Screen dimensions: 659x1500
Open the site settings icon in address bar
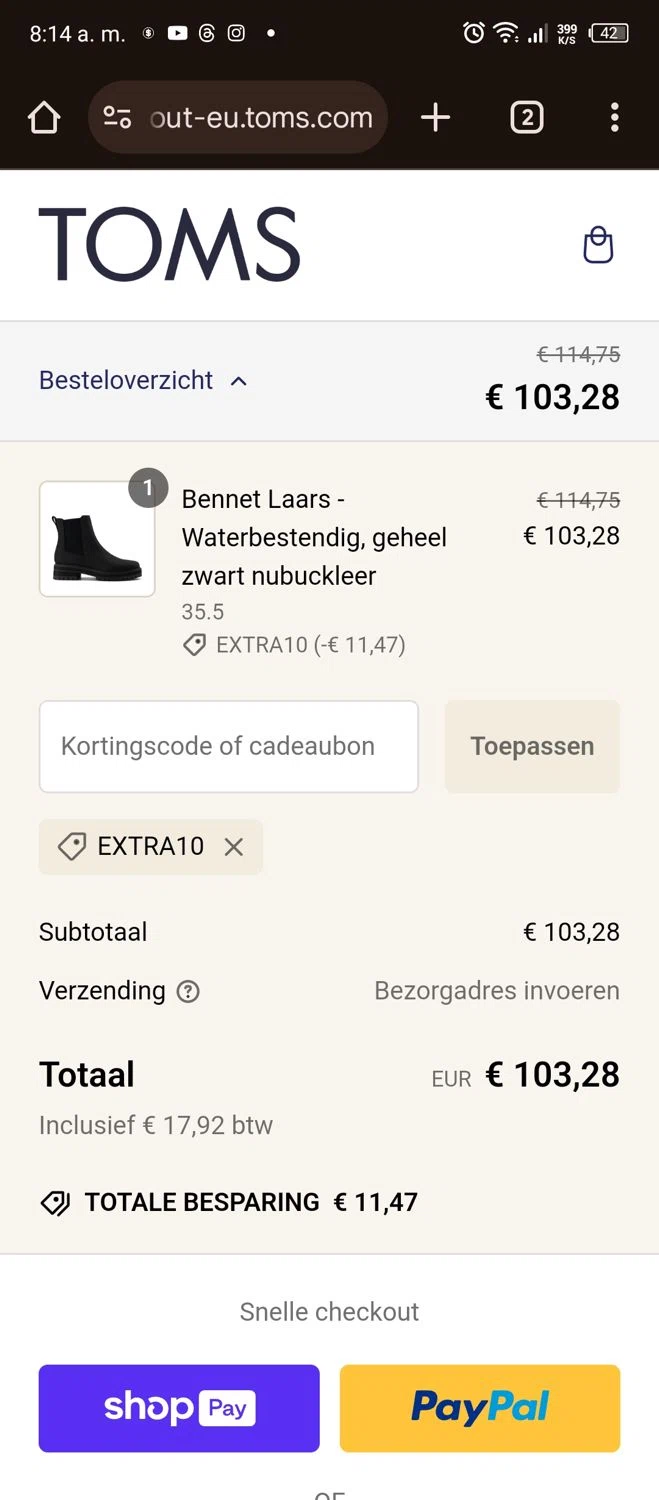[118, 118]
